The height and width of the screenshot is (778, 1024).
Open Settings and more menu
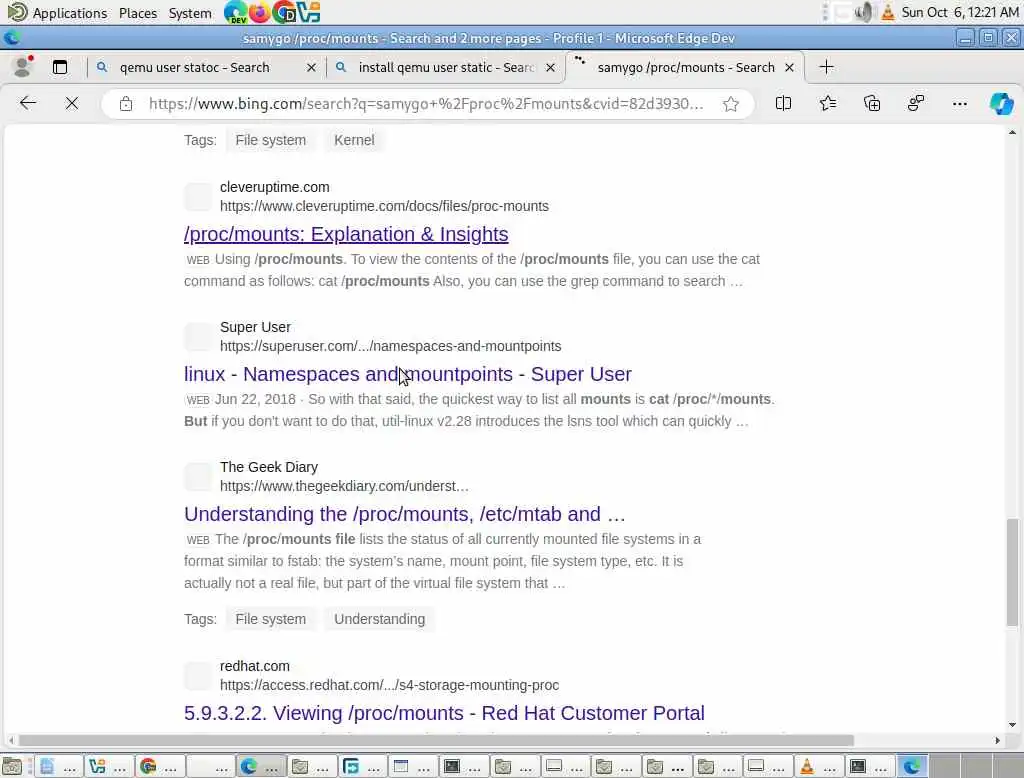pyautogui.click(x=959, y=103)
